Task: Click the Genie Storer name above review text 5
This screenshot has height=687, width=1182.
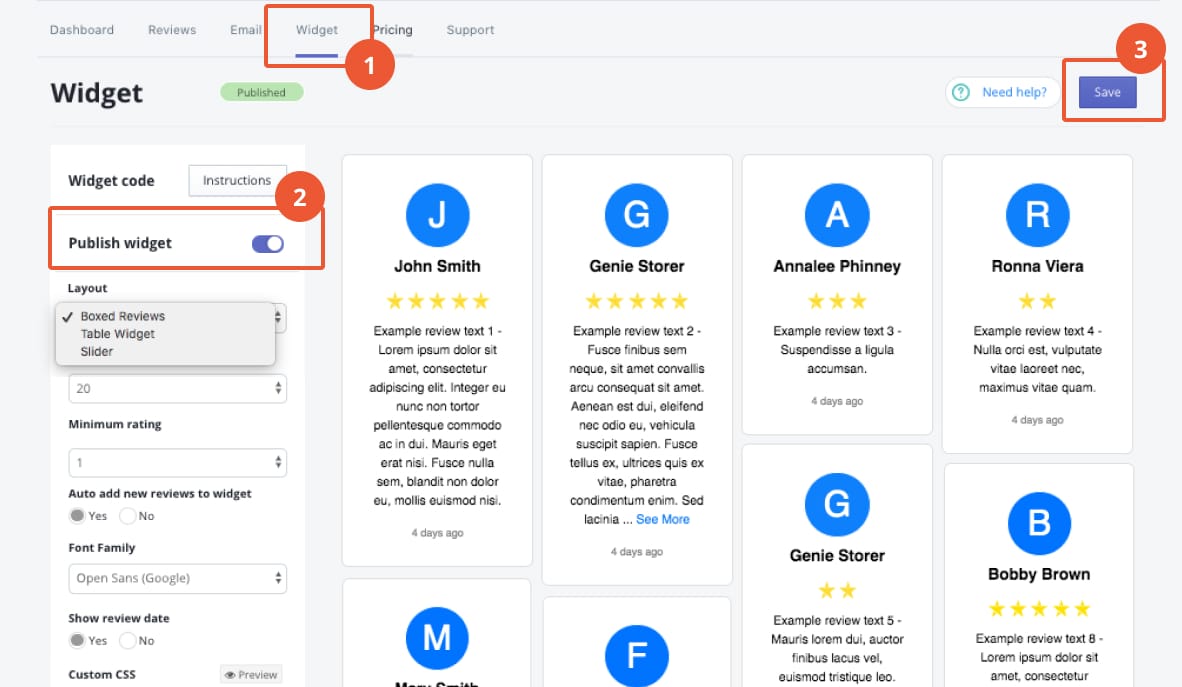Action: [837, 556]
